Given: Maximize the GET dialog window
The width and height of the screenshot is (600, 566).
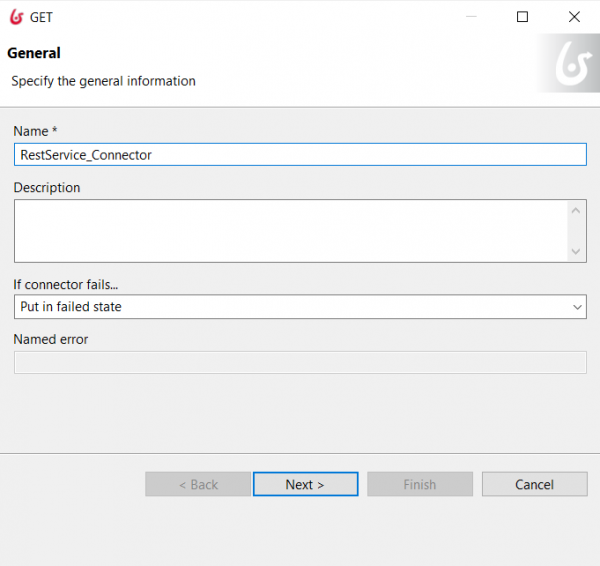Looking at the screenshot, I should click(522, 17).
